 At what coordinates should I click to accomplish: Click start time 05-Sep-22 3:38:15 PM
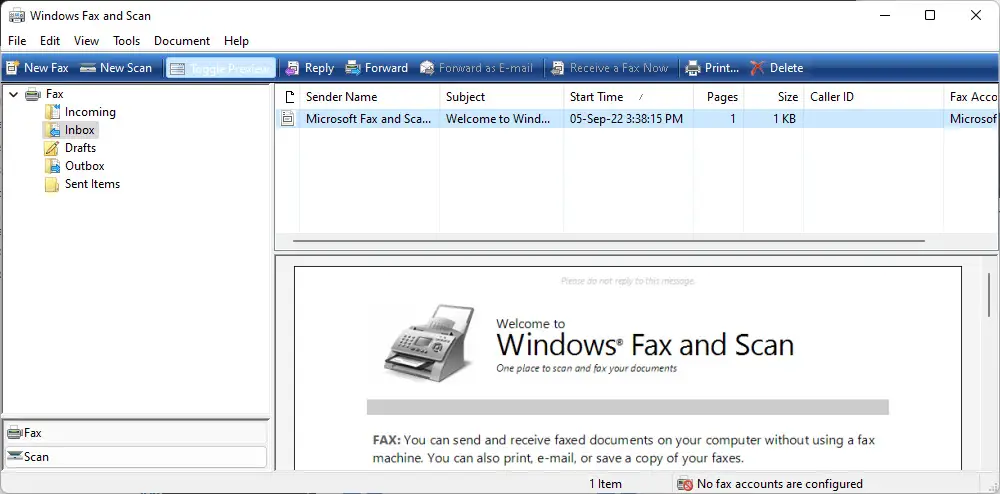[626, 119]
